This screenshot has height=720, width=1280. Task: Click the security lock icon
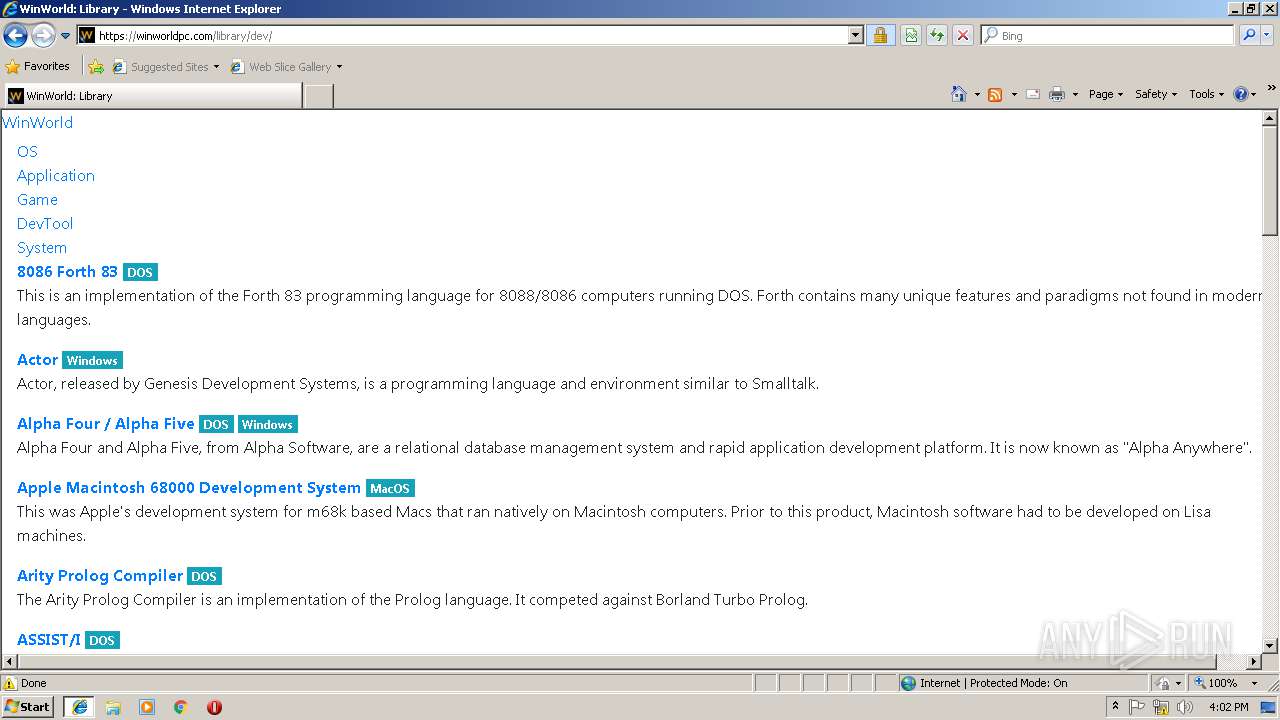tap(880, 35)
